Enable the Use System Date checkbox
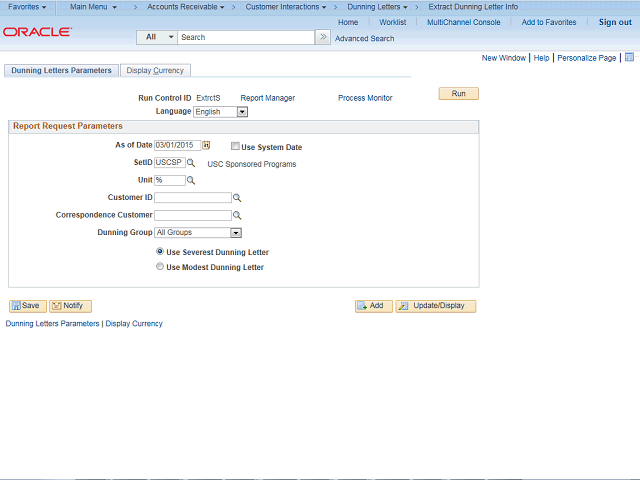 coord(235,146)
